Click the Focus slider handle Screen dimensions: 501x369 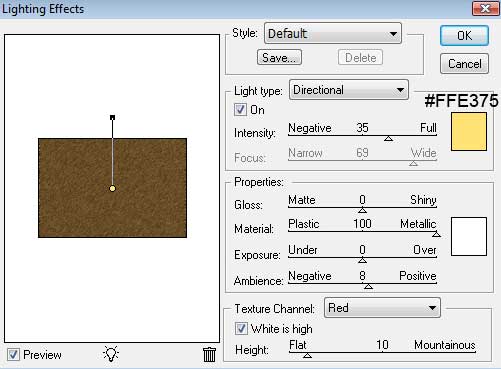[x=413, y=163]
